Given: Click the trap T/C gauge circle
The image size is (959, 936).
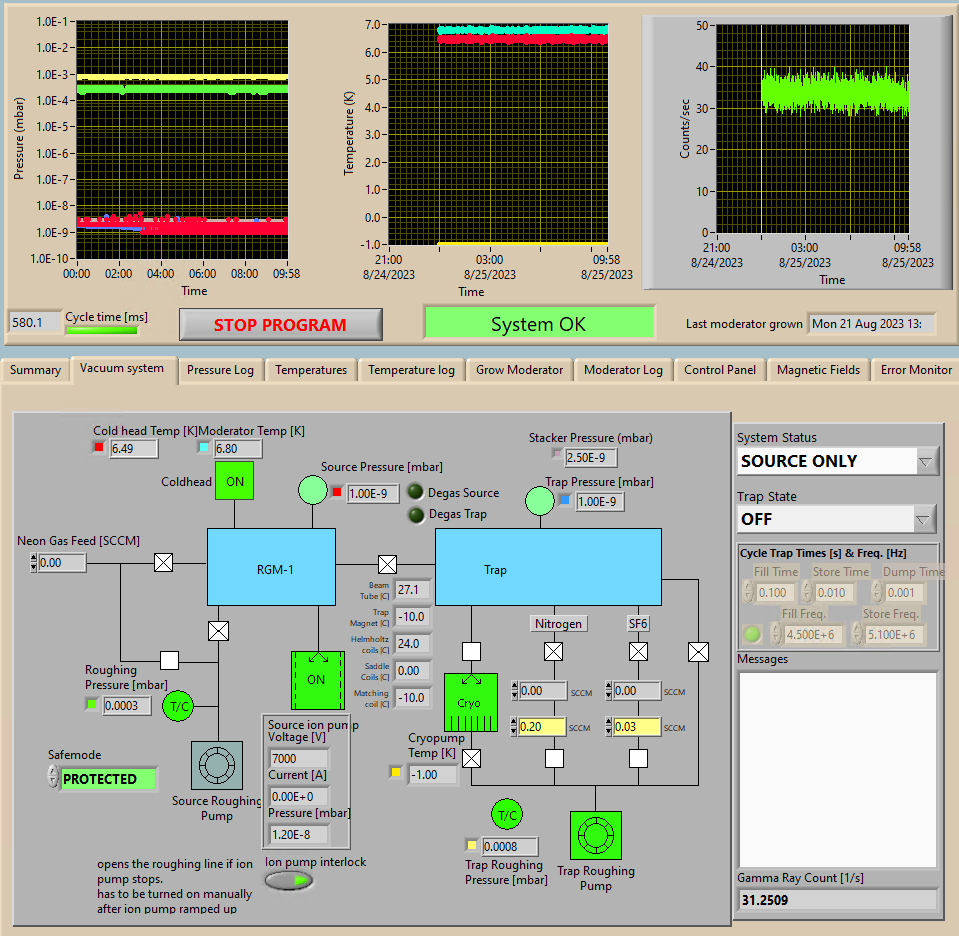Looking at the screenshot, I should (x=508, y=815).
